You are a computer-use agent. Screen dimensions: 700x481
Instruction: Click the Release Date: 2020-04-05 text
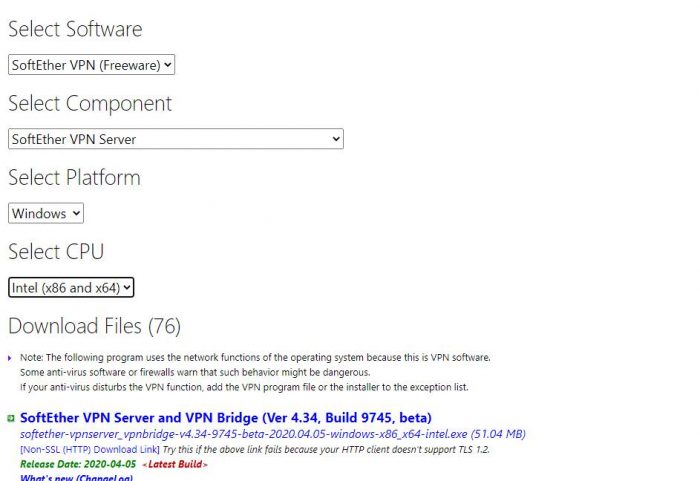click(78, 464)
